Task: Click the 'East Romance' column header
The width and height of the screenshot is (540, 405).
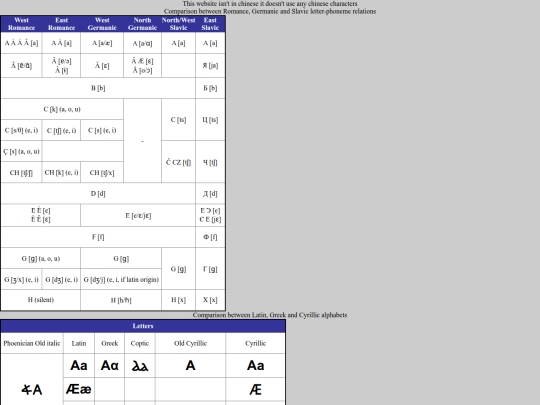Action: 61,24
